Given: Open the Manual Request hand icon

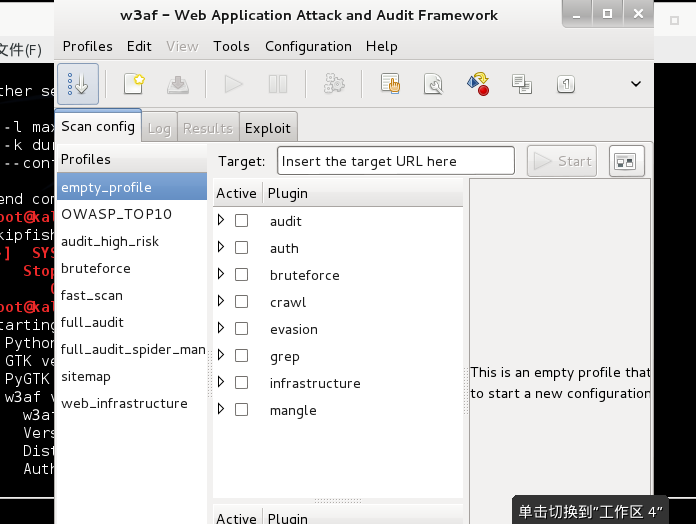Looking at the screenshot, I should [391, 83].
